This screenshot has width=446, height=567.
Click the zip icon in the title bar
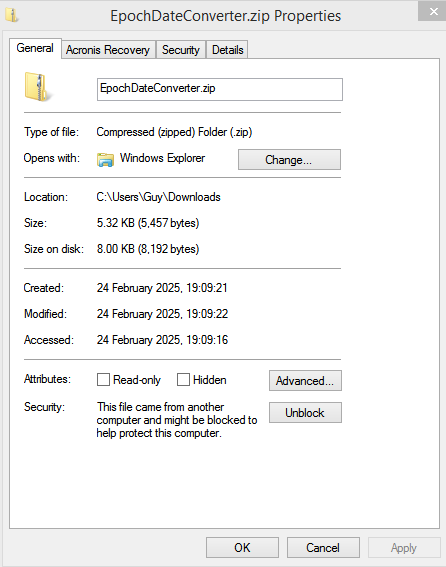click(x=12, y=15)
